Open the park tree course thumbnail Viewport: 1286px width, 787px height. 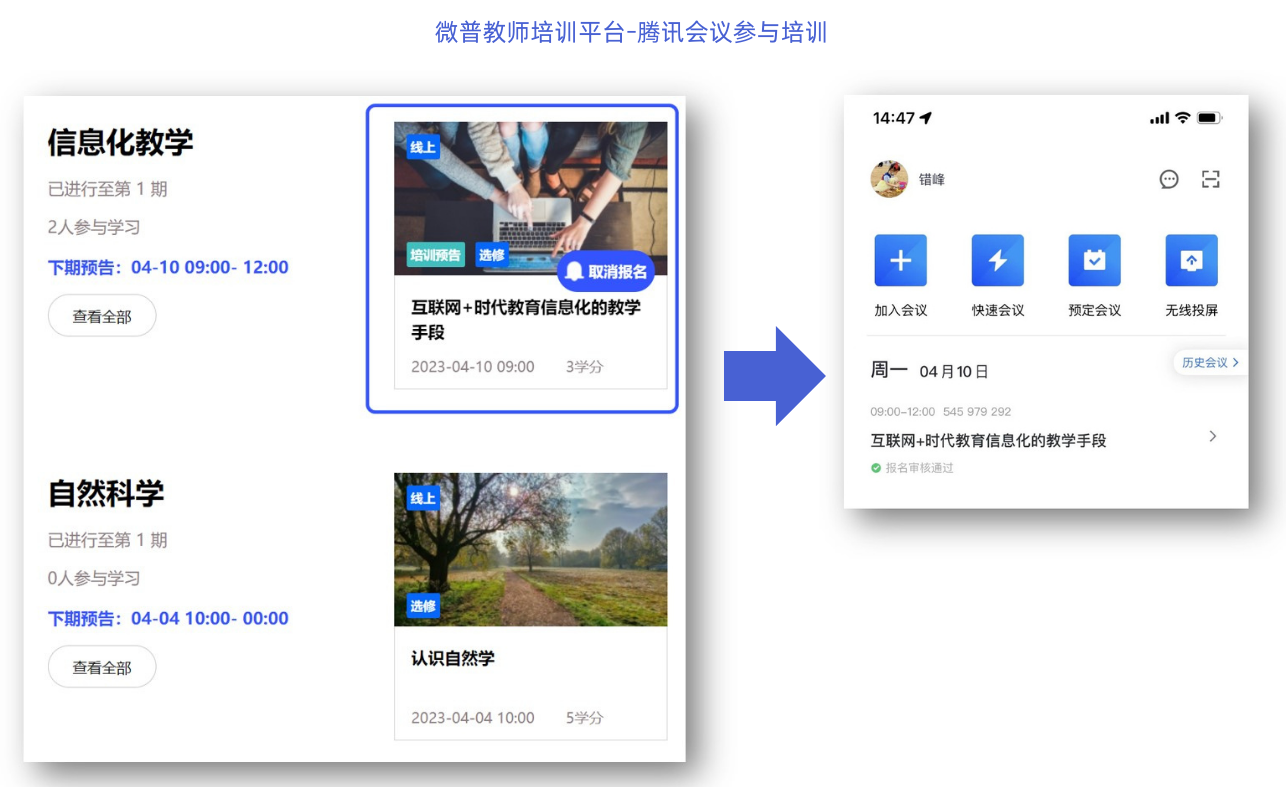(x=530, y=549)
